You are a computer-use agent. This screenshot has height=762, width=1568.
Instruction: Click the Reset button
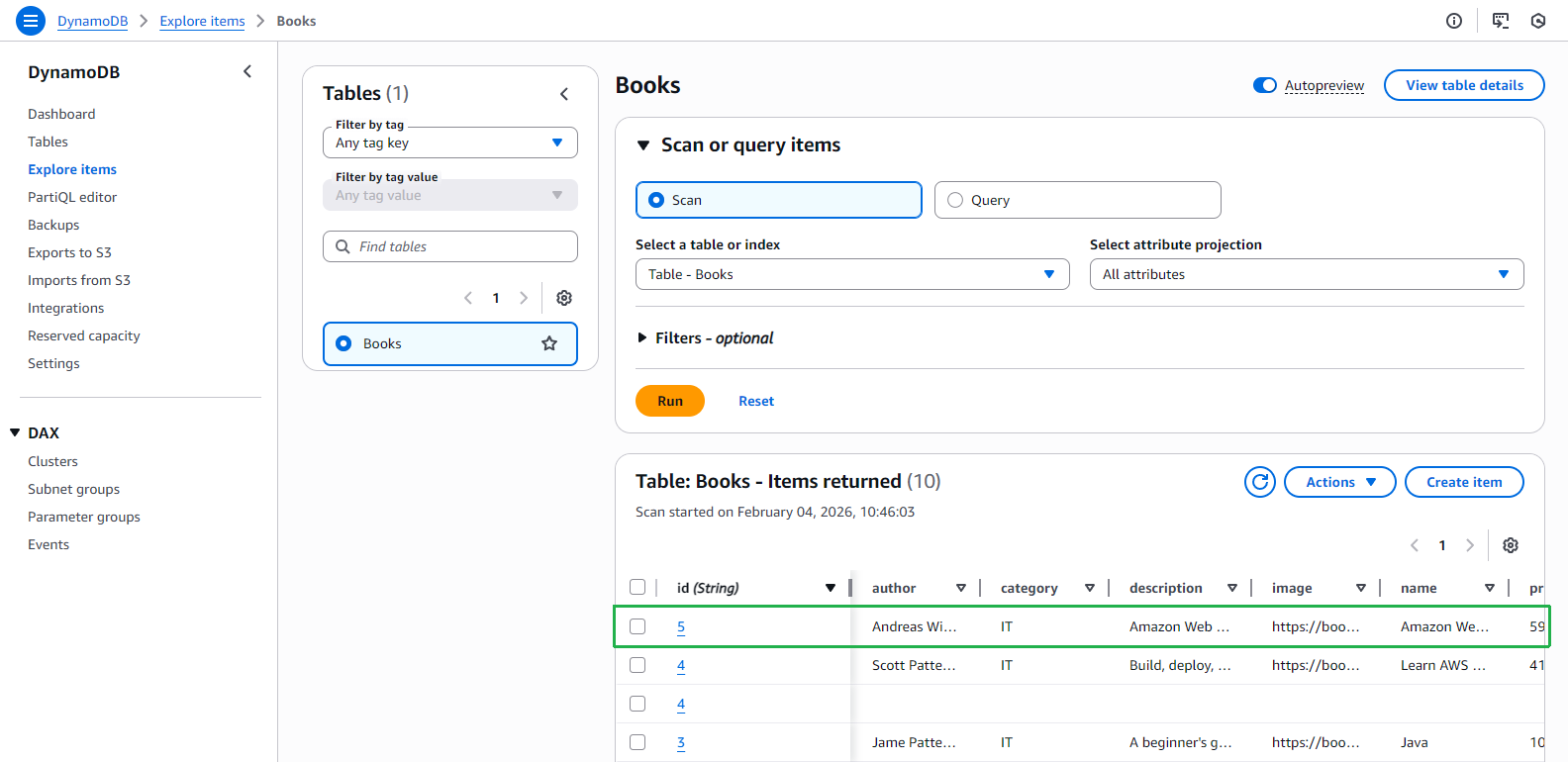tap(756, 401)
